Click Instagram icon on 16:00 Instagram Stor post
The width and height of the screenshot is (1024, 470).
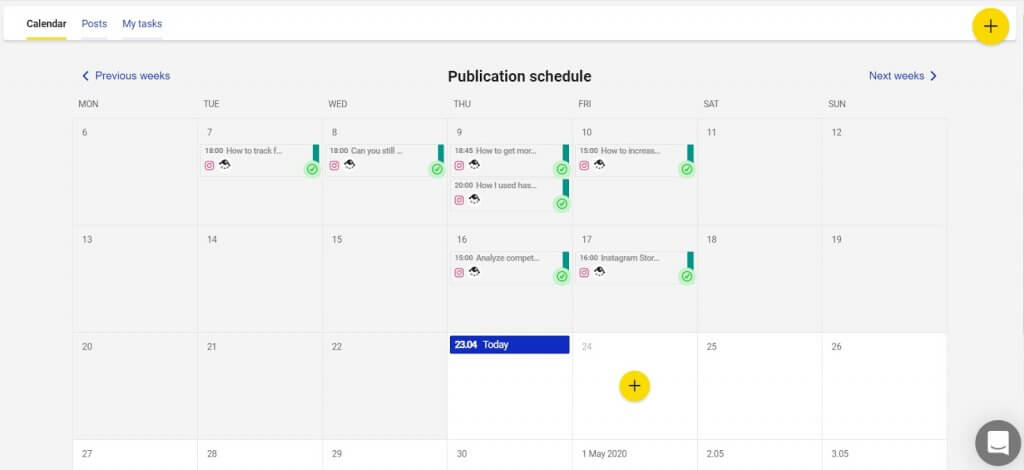[x=584, y=273]
